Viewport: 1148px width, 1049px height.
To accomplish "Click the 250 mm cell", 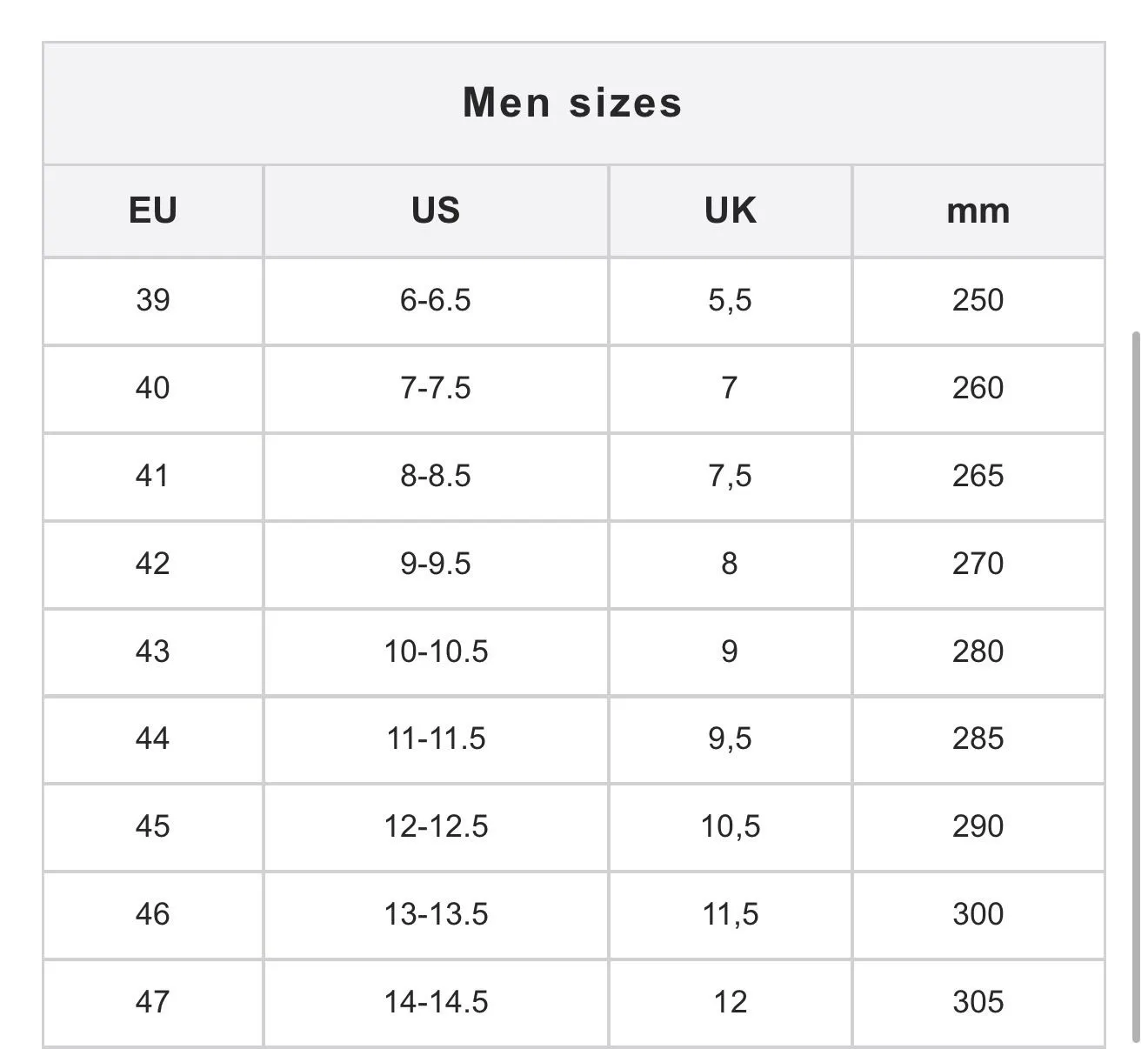I will (978, 301).
